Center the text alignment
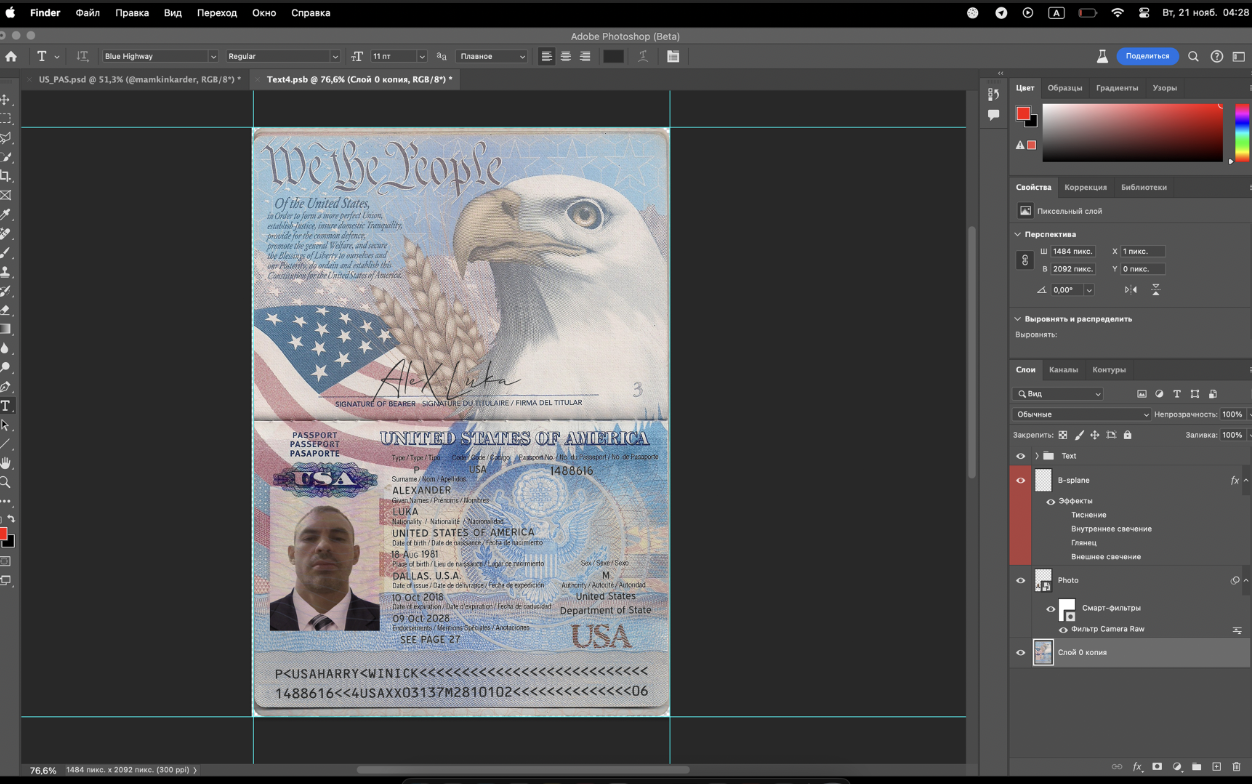Image resolution: width=1252 pixels, height=784 pixels. [x=566, y=57]
